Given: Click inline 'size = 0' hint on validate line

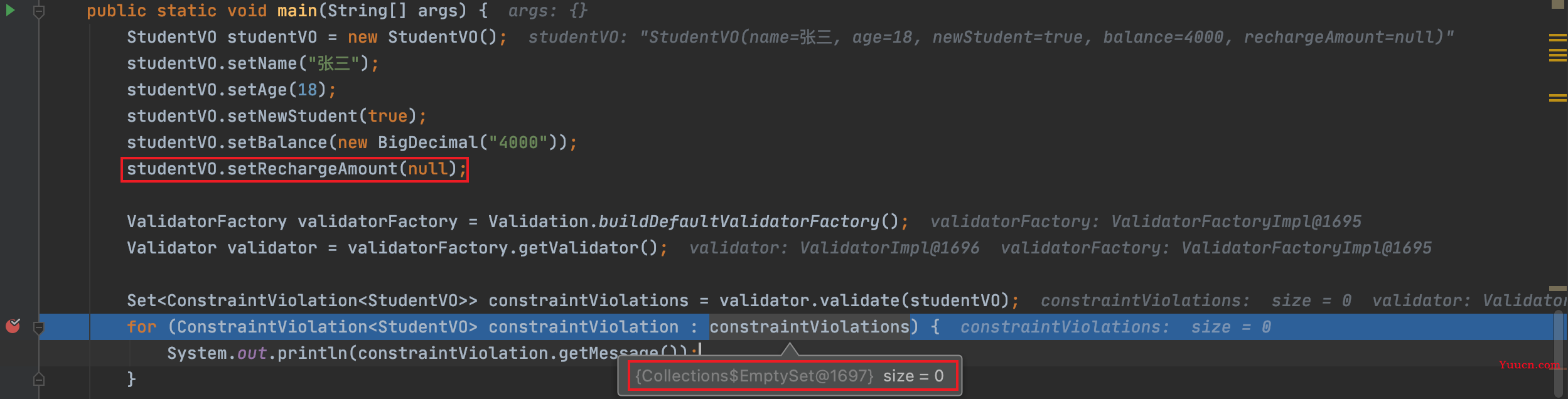Looking at the screenshot, I should 1311,301.
